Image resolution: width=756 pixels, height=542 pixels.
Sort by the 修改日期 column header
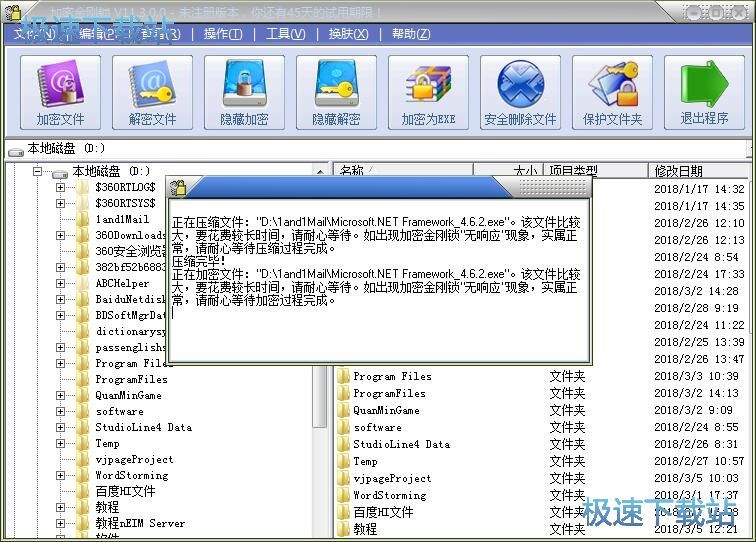(699, 170)
